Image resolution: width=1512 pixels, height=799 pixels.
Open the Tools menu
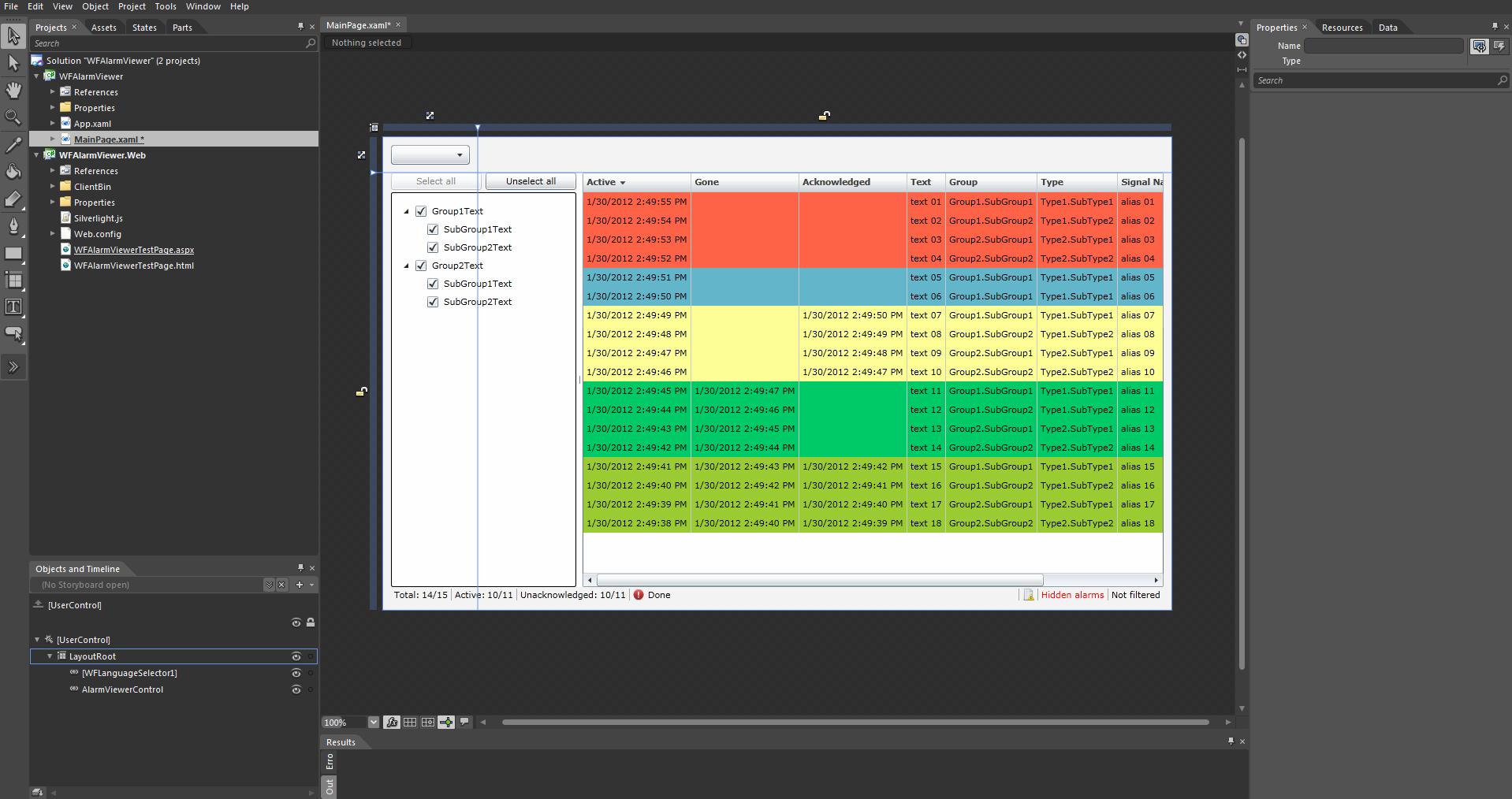[x=165, y=6]
